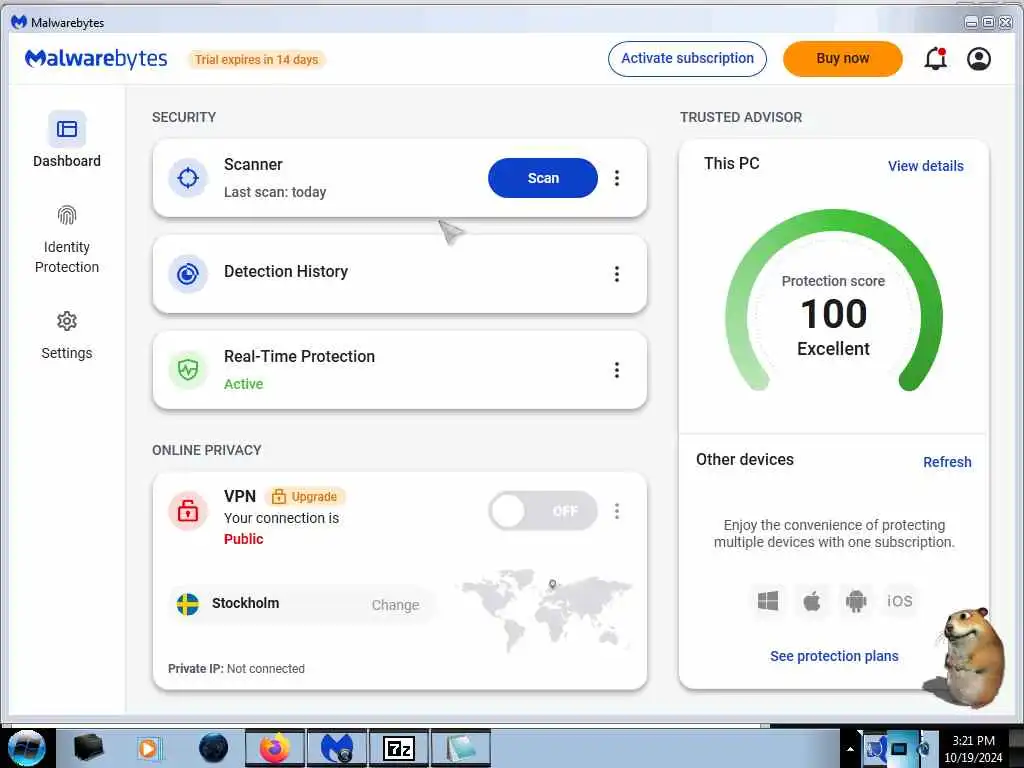Click the VPN Upgrade badge

click(305, 496)
